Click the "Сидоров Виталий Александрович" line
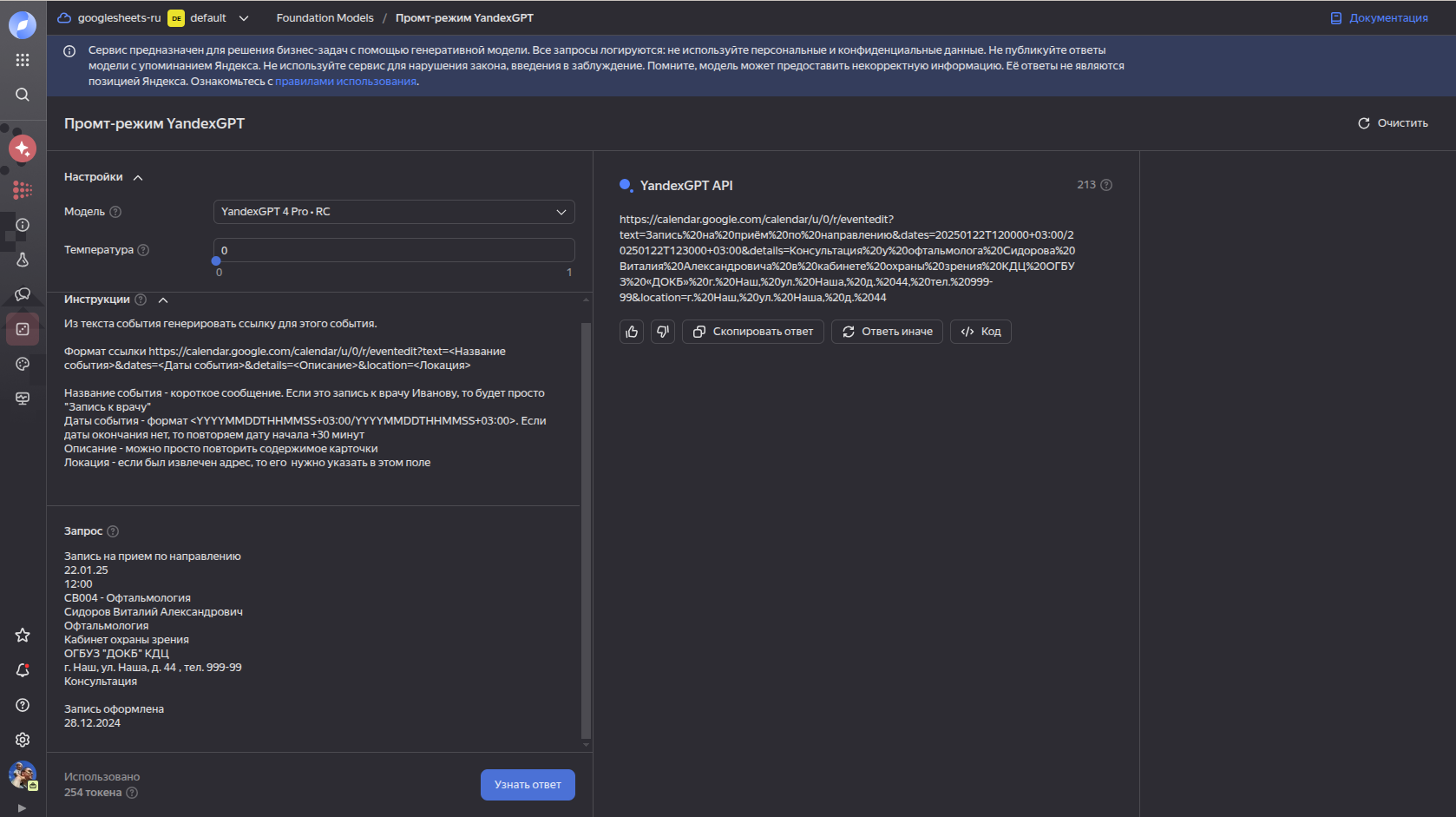 pos(154,612)
